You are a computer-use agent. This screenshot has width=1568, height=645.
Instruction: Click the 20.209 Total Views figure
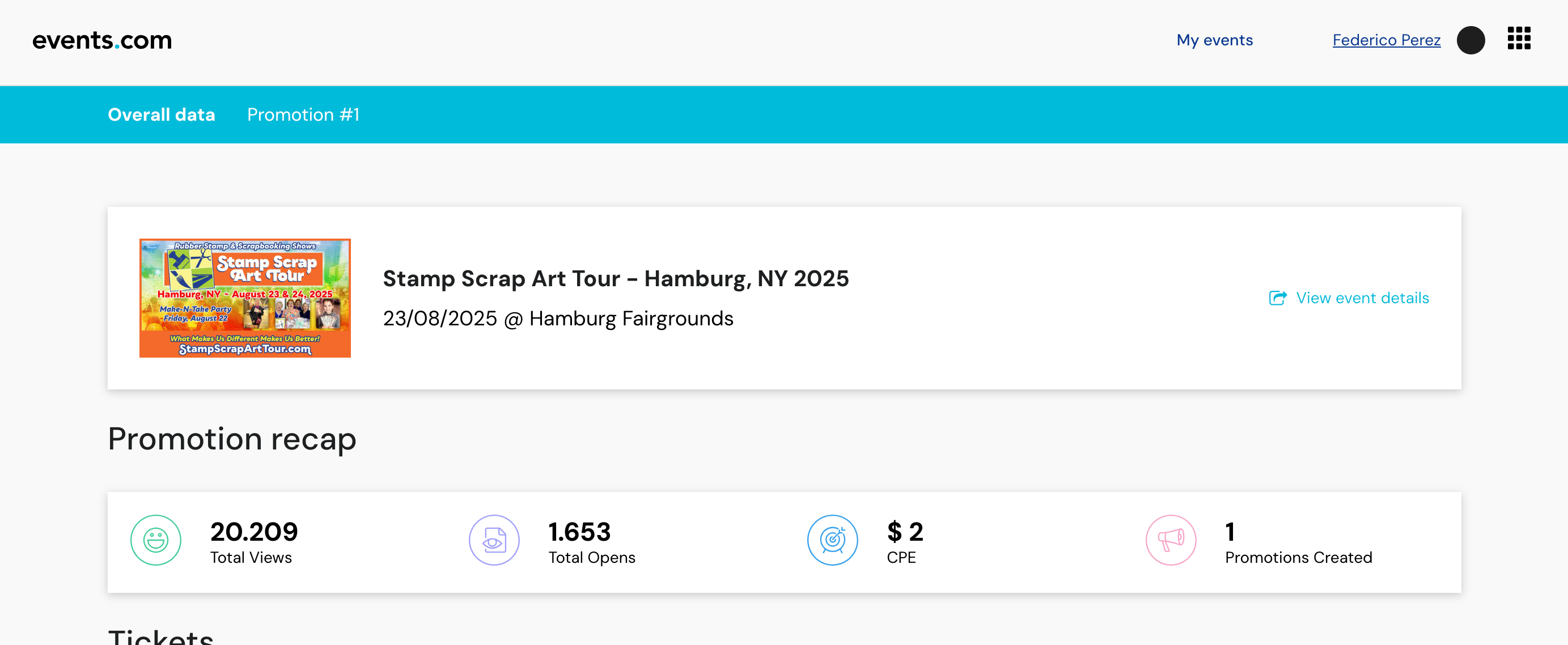click(x=254, y=532)
